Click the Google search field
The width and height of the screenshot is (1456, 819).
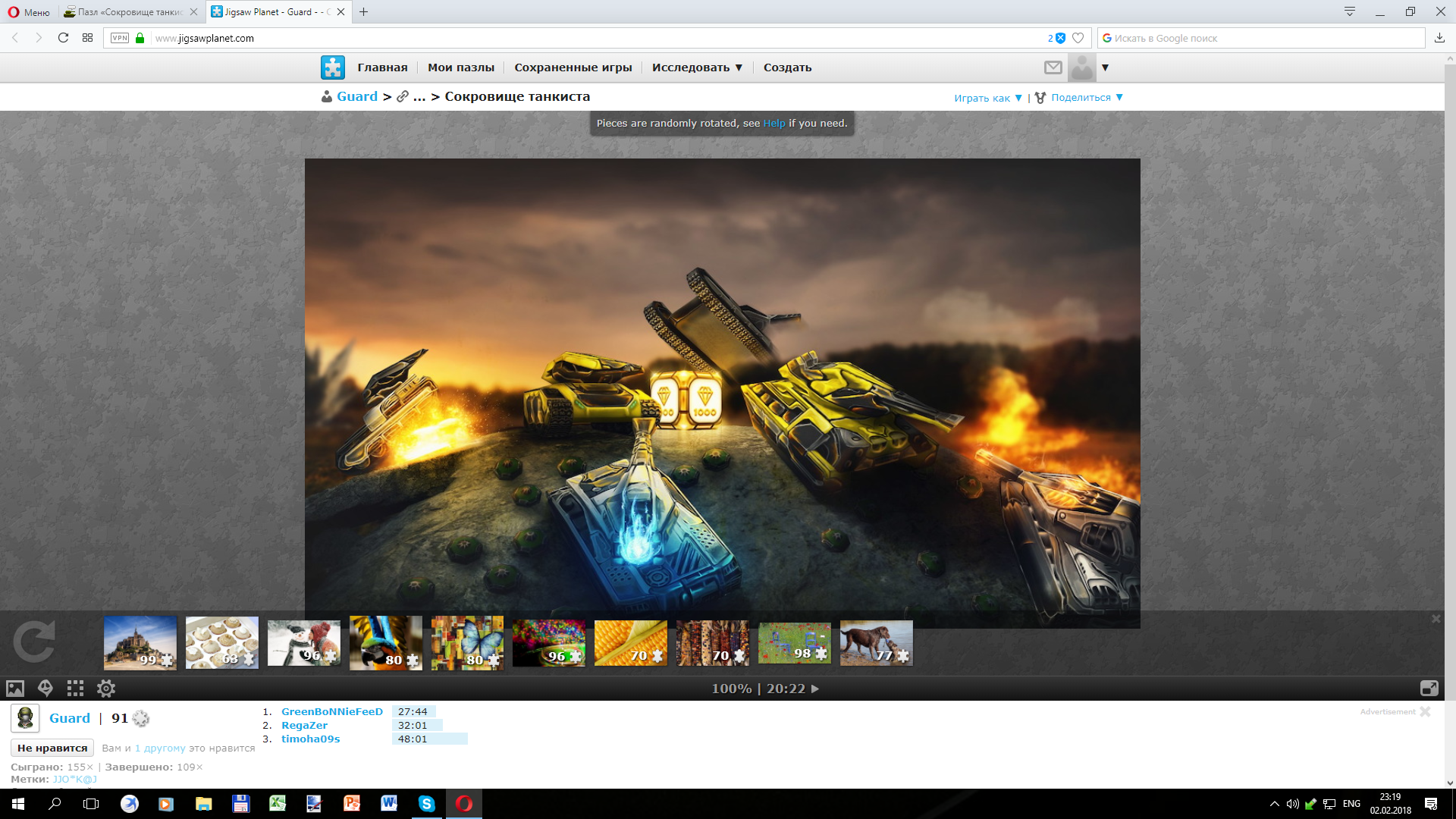click(1260, 38)
